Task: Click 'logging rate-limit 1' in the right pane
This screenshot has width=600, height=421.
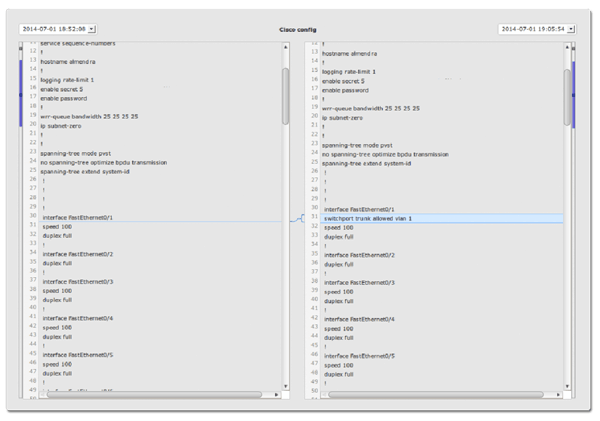Action: 349,72
